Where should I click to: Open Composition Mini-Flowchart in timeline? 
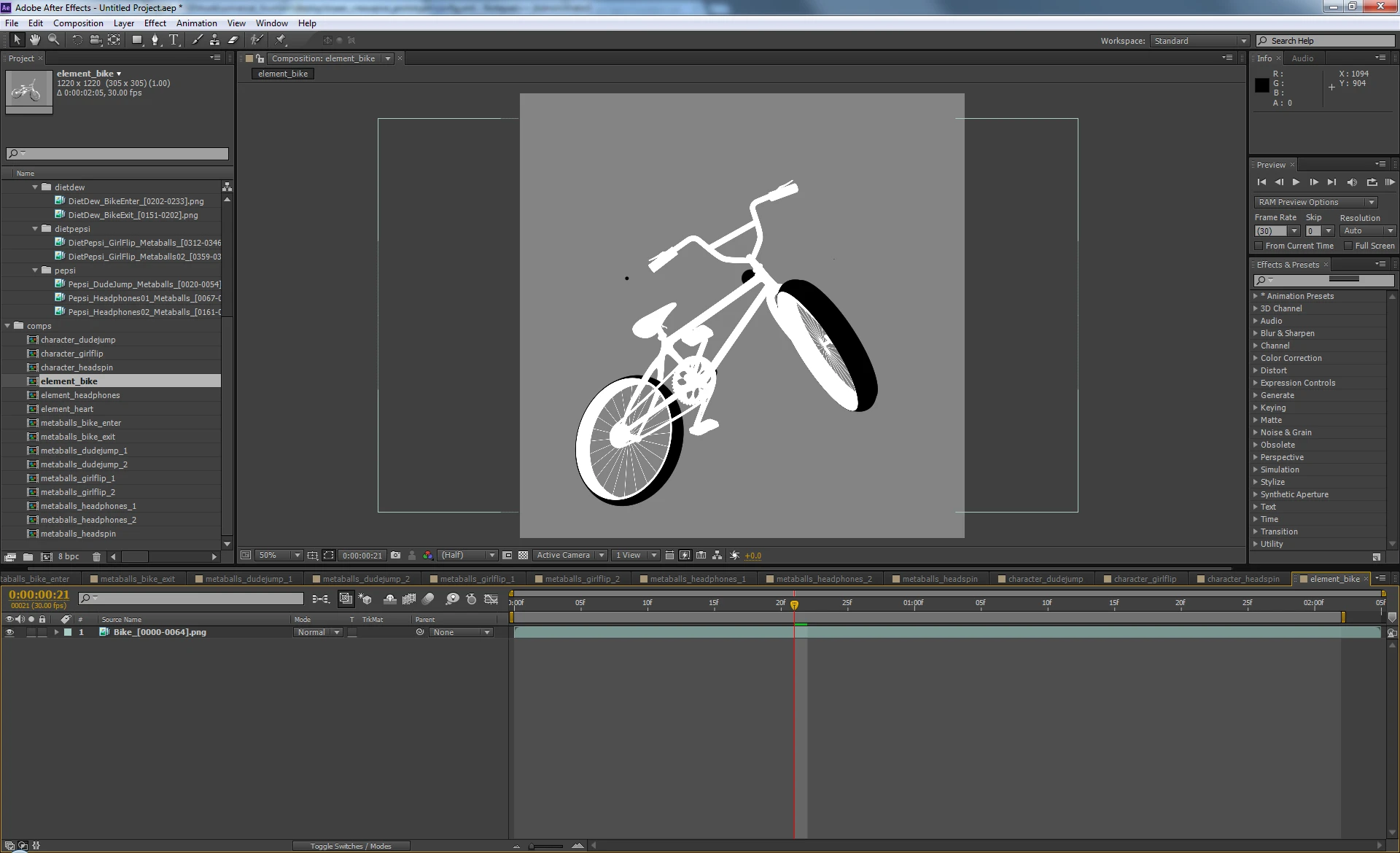(x=320, y=599)
